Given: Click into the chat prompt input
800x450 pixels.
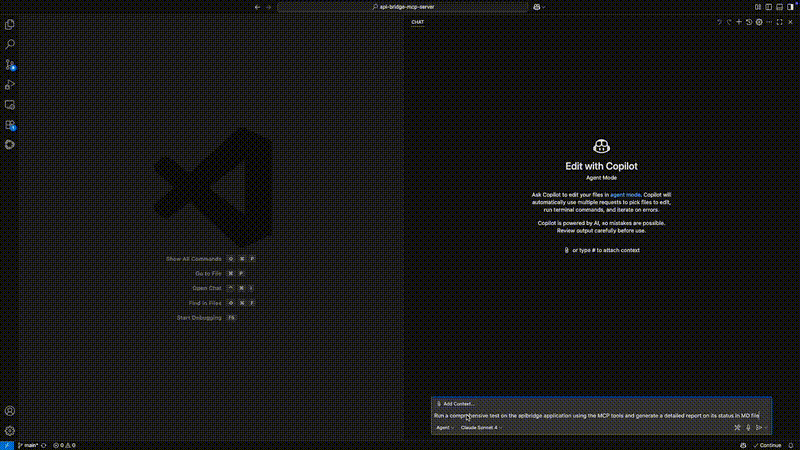Looking at the screenshot, I should pyautogui.click(x=596, y=415).
